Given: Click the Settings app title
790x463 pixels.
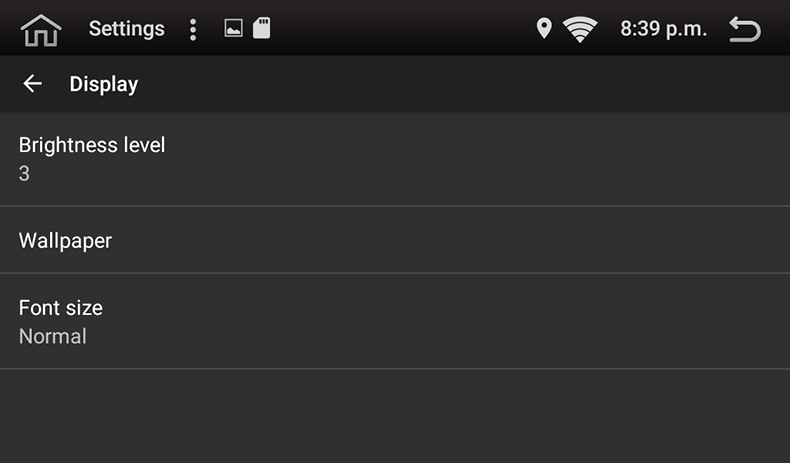Looking at the screenshot, I should 126,29.
